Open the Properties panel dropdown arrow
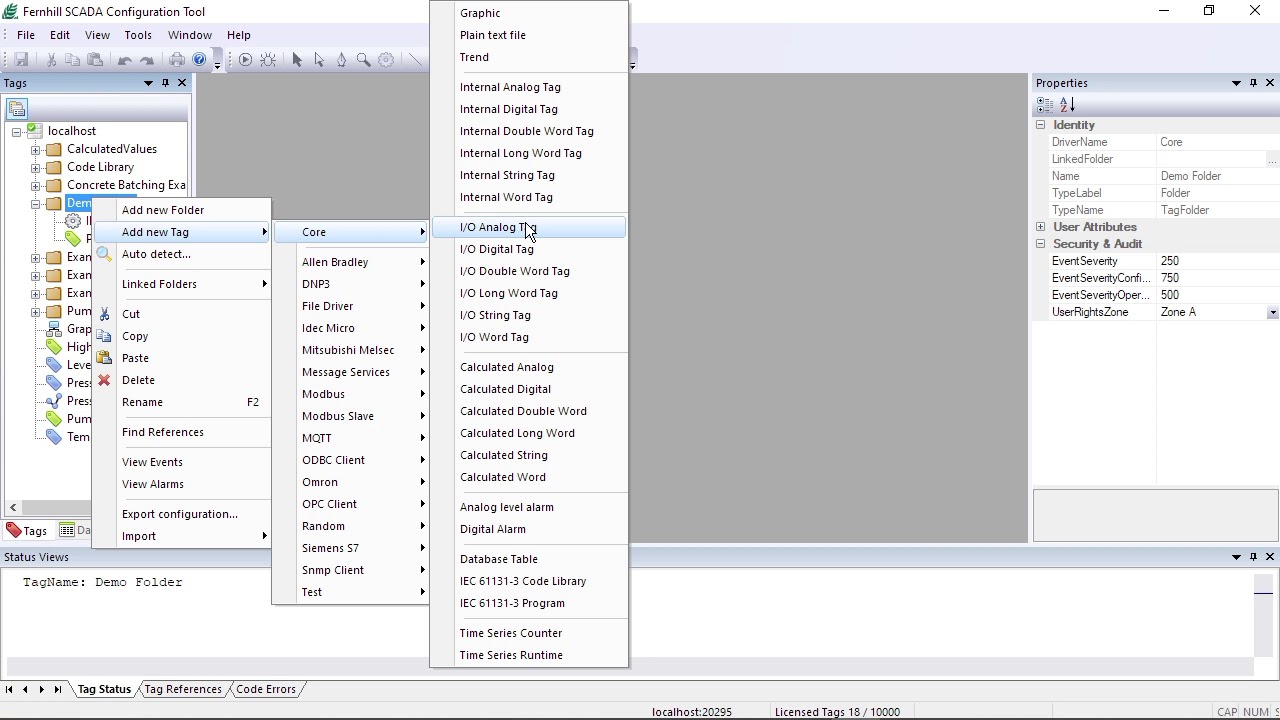The width and height of the screenshot is (1280, 720). [1236, 83]
